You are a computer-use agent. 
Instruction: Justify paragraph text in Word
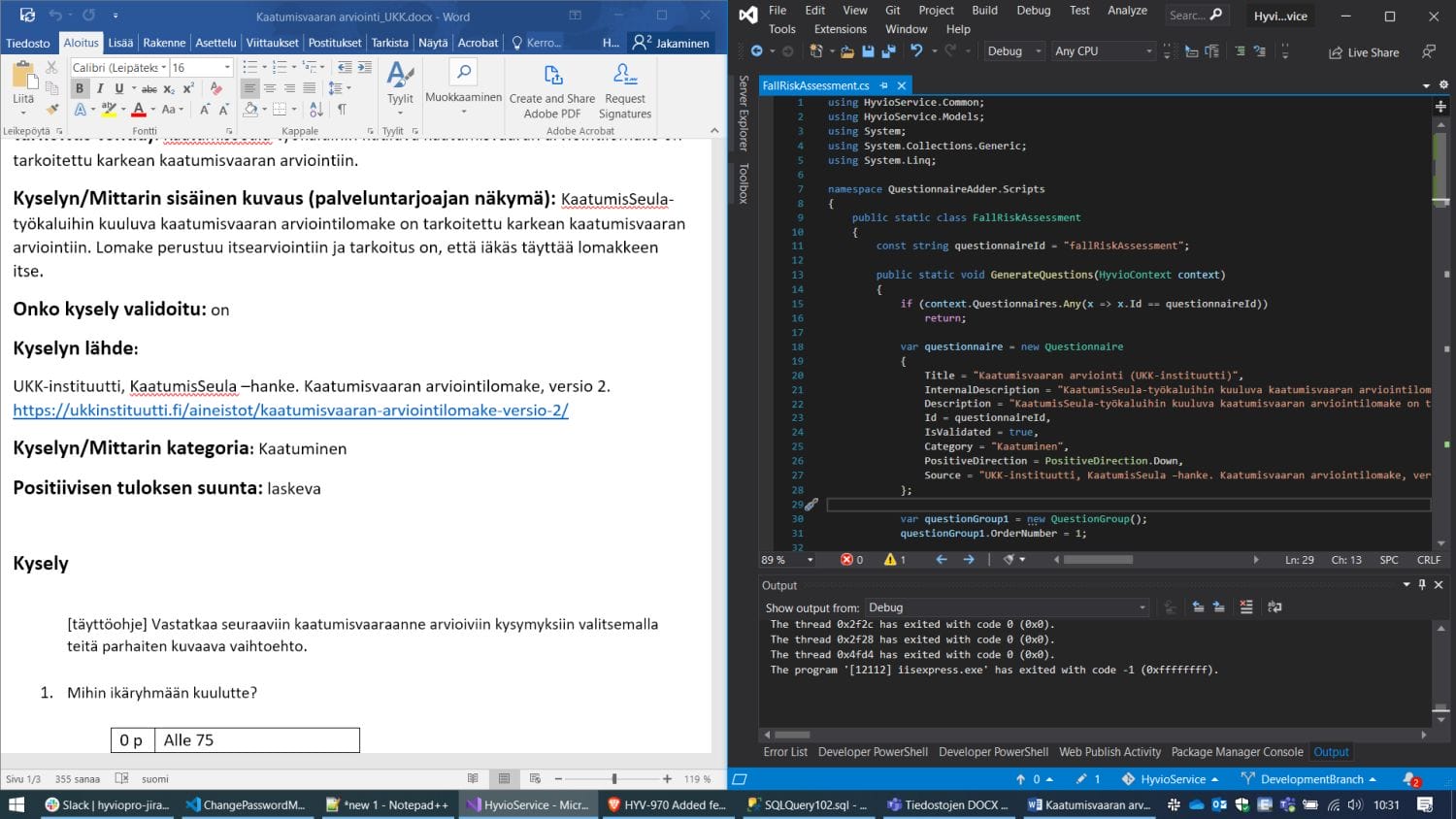coord(309,88)
